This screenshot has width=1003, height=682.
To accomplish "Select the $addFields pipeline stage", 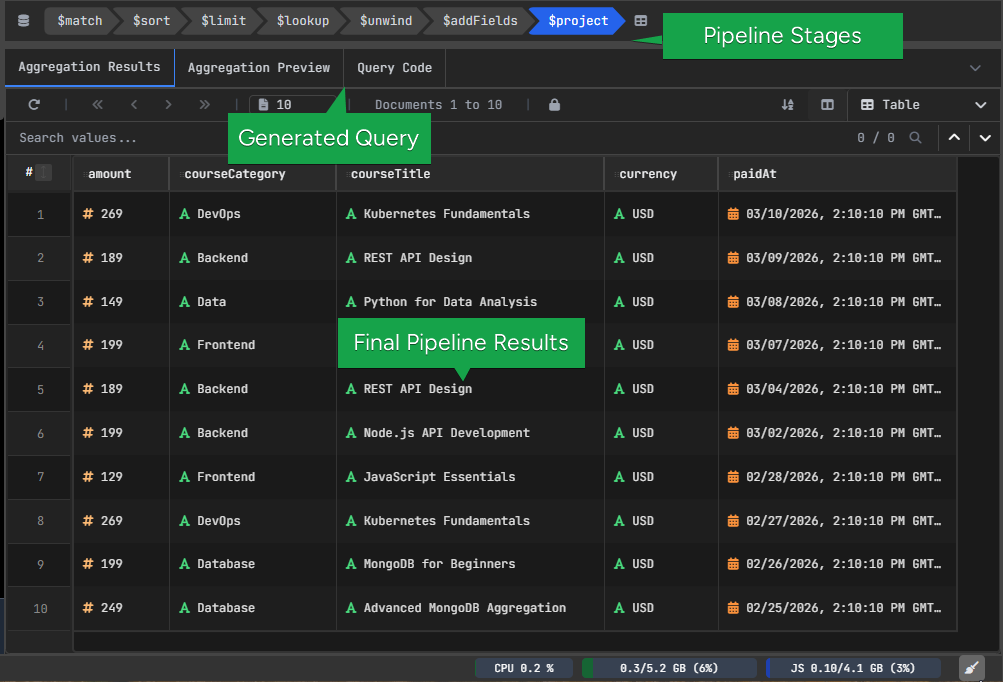I will tap(480, 20).
